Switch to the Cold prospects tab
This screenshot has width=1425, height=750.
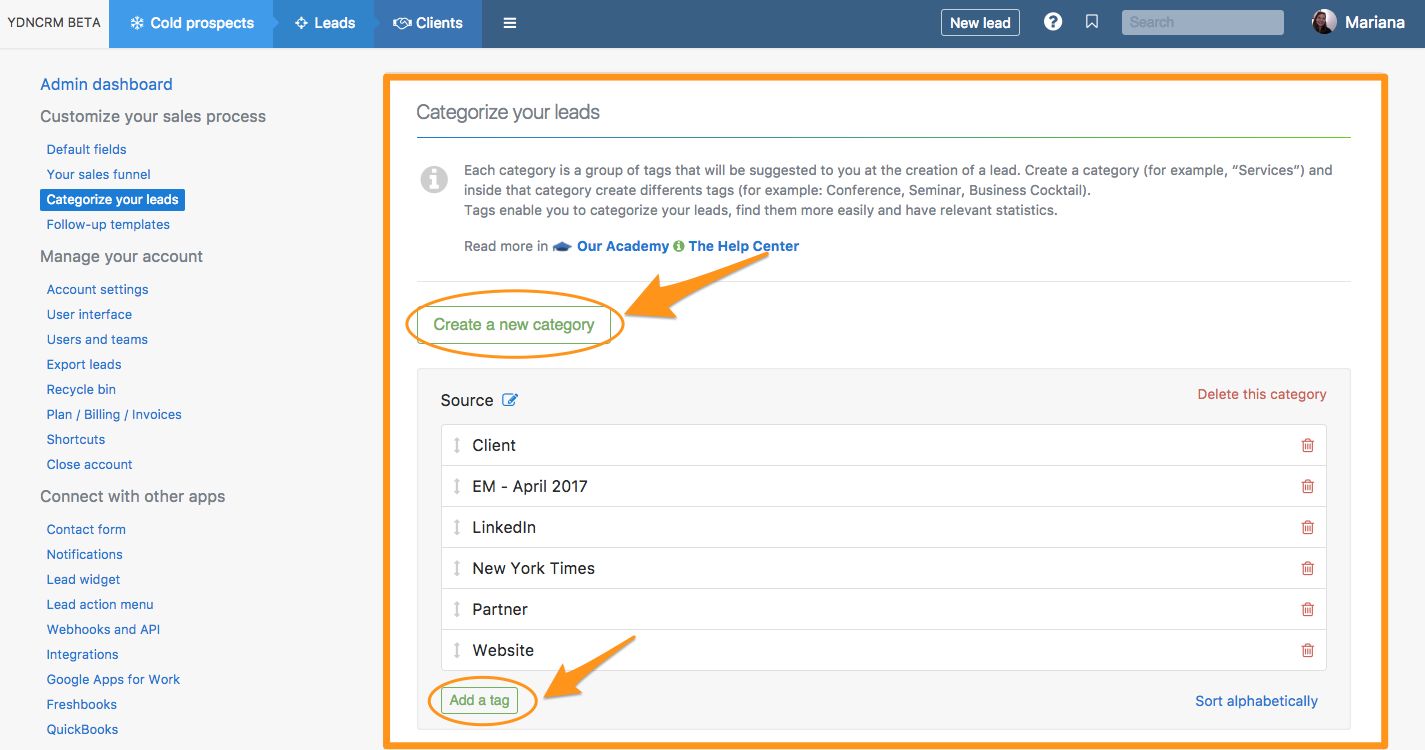coord(192,23)
